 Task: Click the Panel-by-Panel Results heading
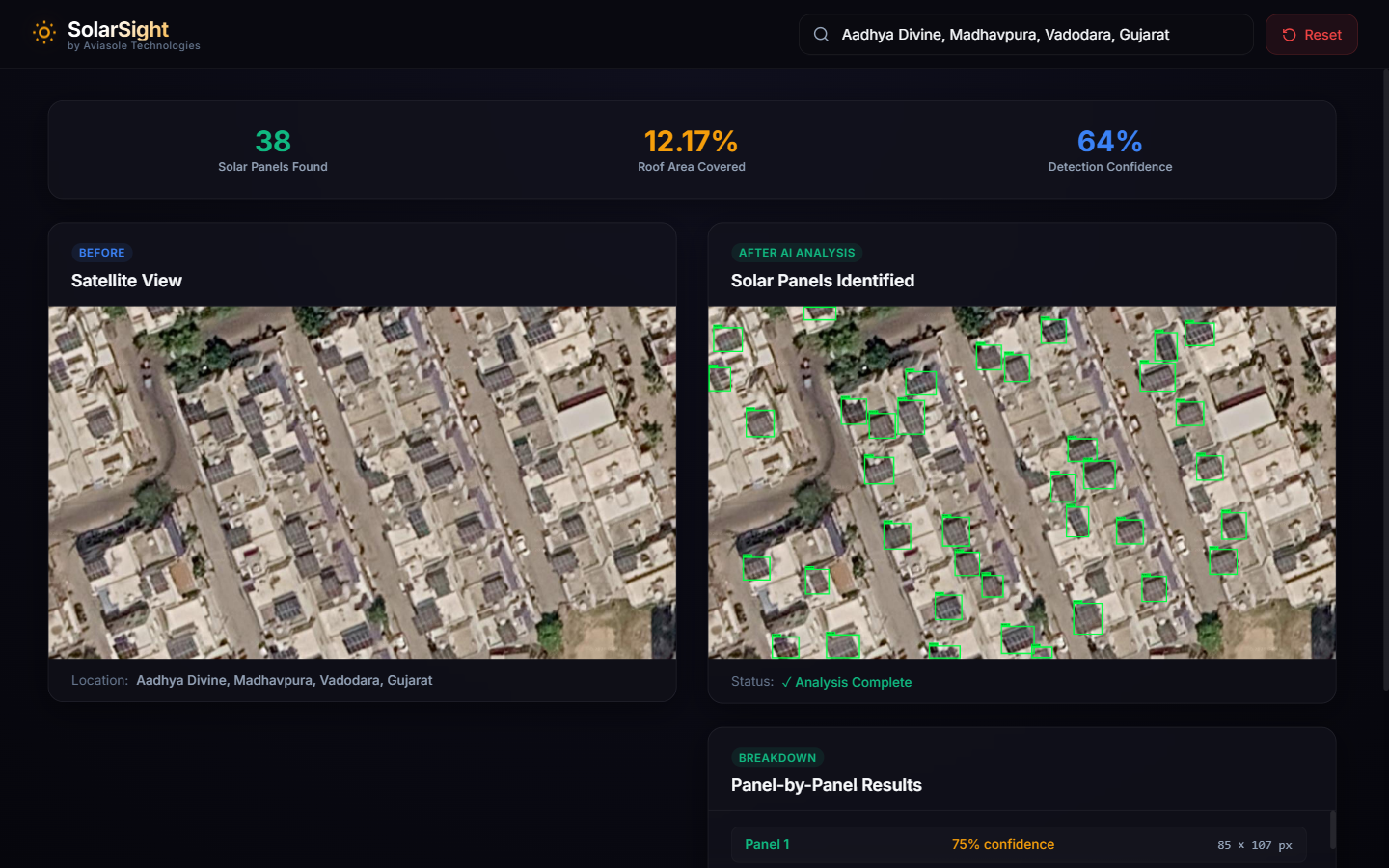(827, 785)
